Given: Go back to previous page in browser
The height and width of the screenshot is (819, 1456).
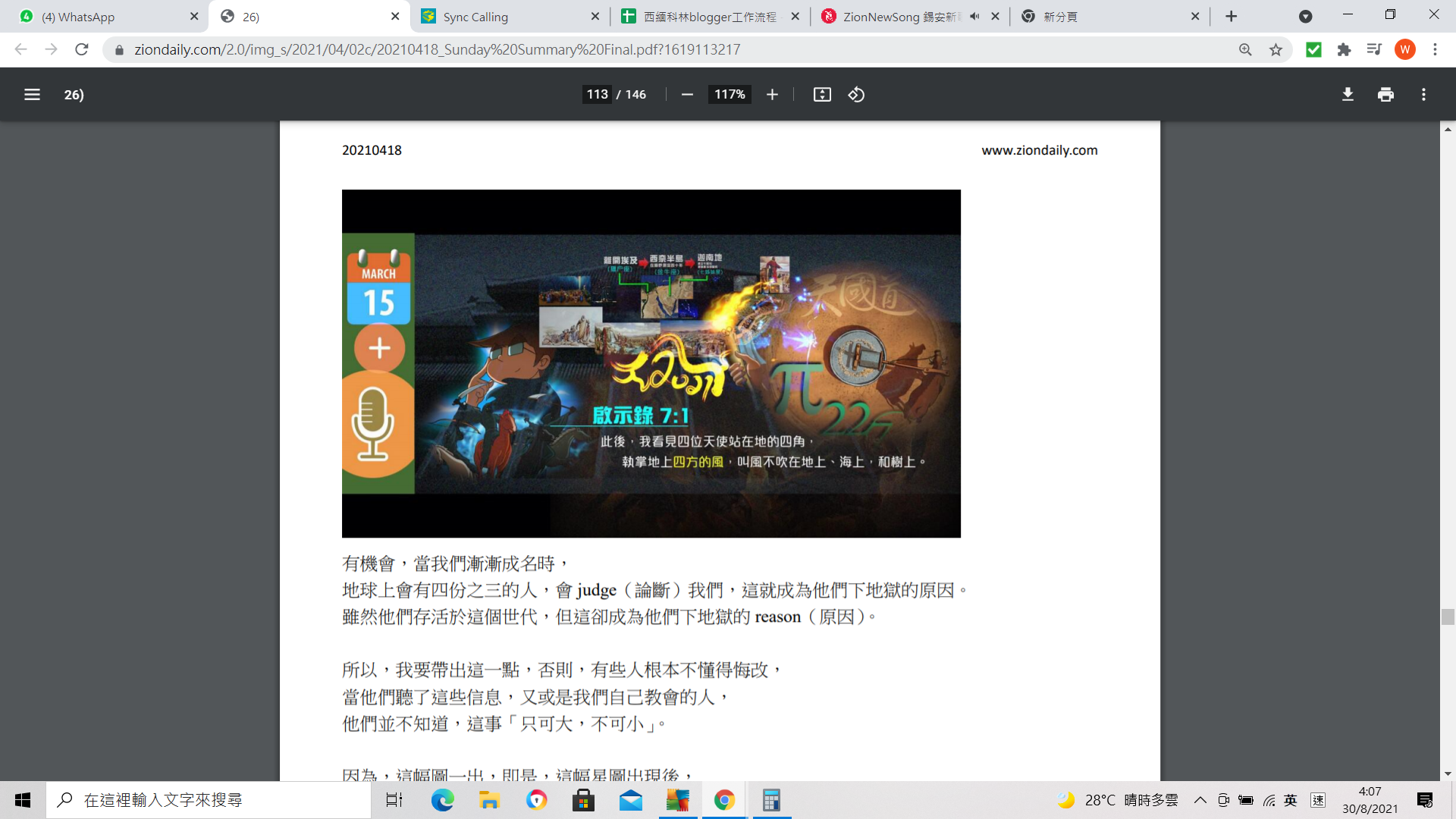Looking at the screenshot, I should (20, 49).
